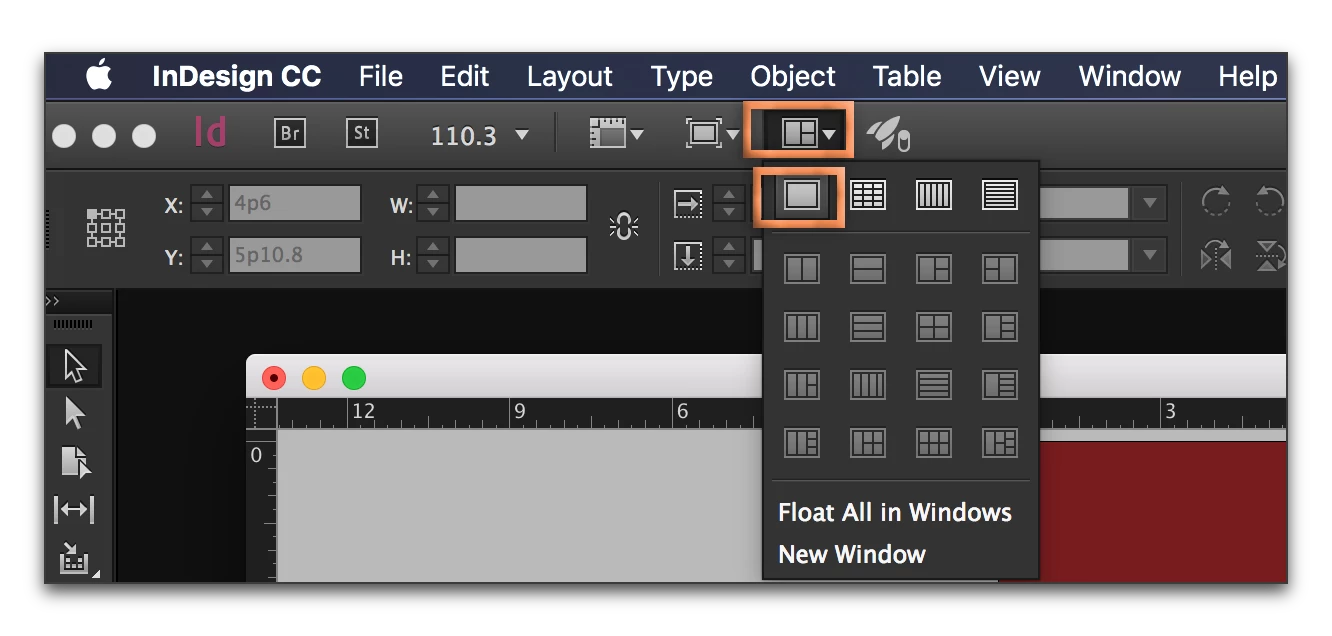Select the Direct Selection tool

(x=75, y=413)
